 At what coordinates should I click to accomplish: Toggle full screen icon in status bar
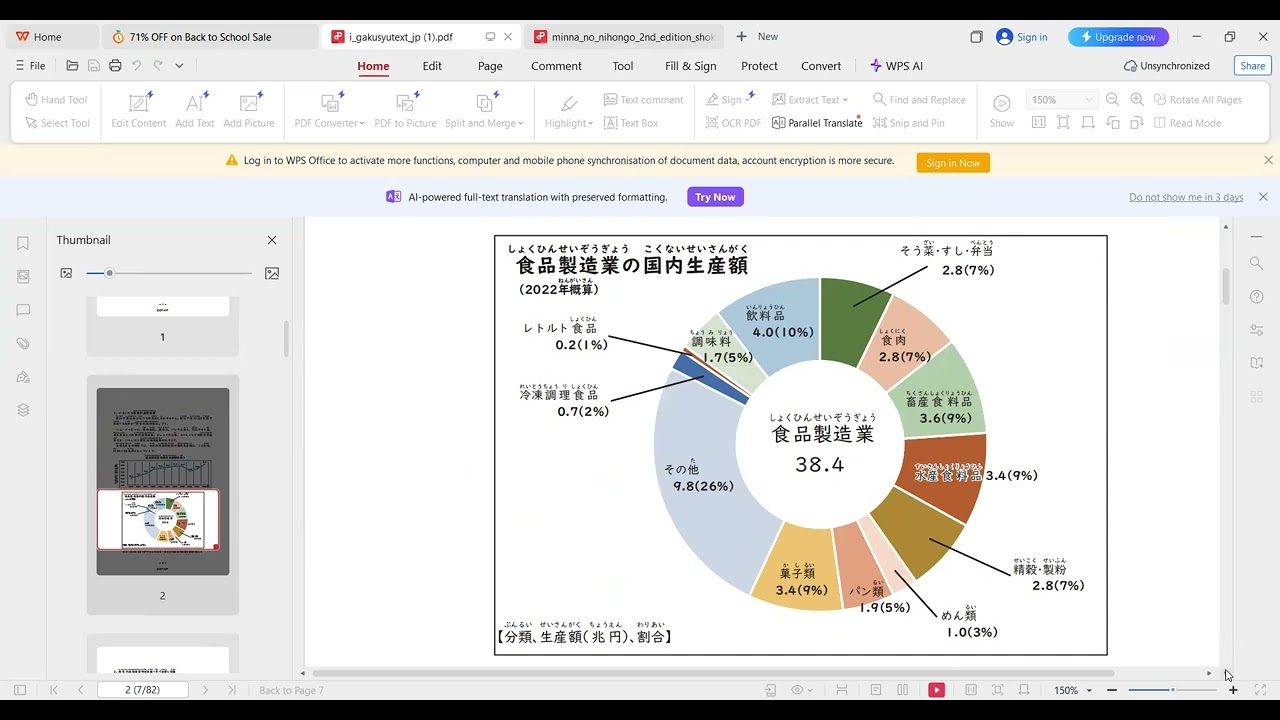click(x=1260, y=690)
